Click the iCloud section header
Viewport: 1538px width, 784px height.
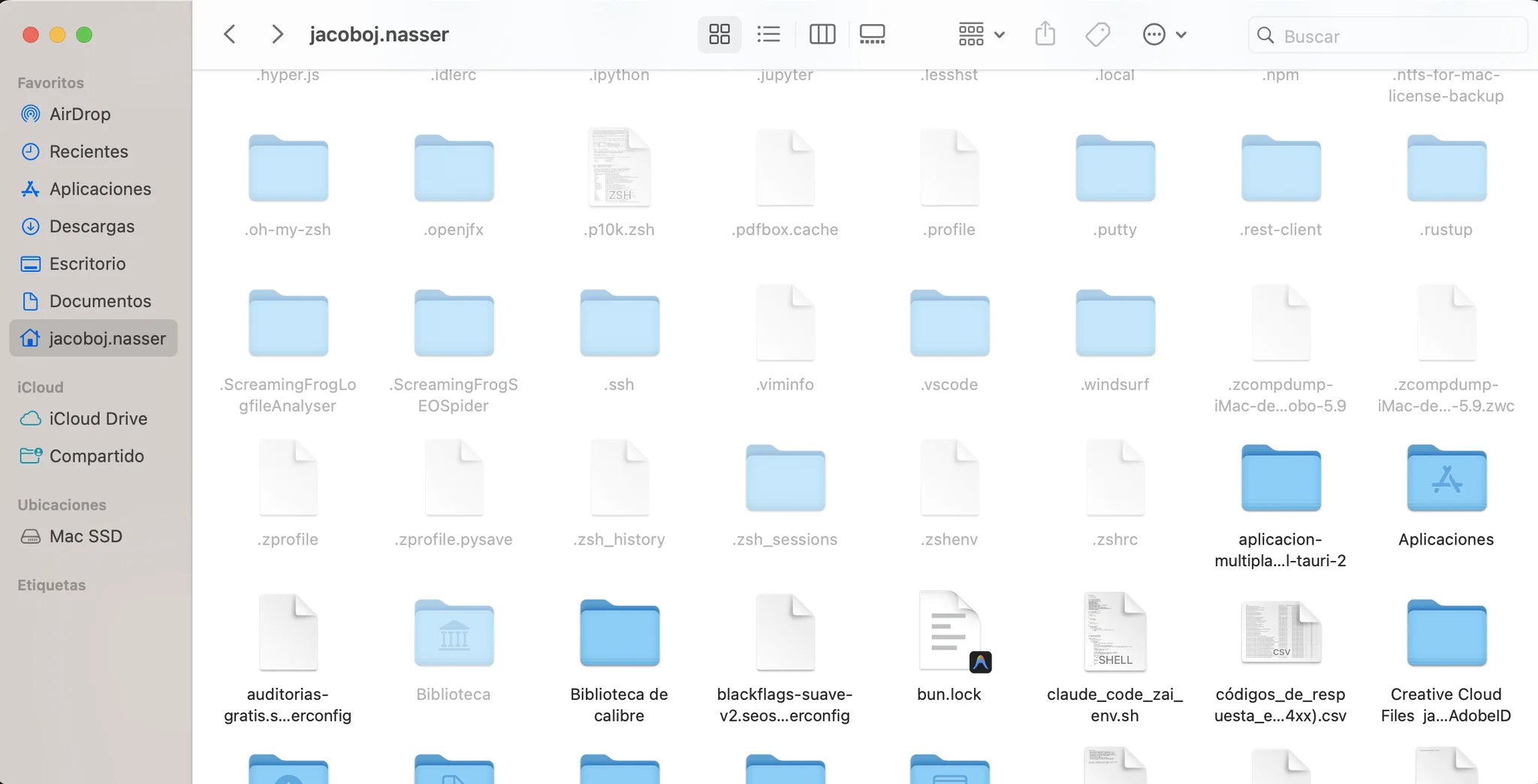pos(41,387)
